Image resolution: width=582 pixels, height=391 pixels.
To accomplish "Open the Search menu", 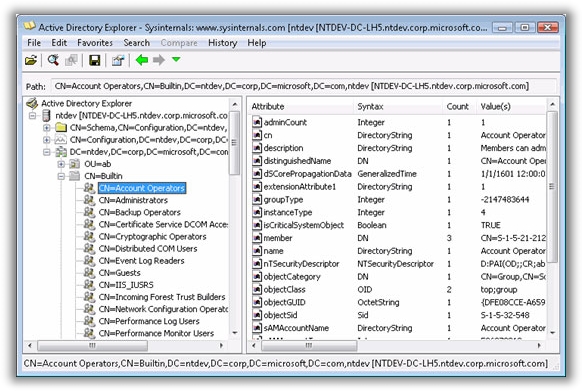I will pyautogui.click(x=137, y=43).
